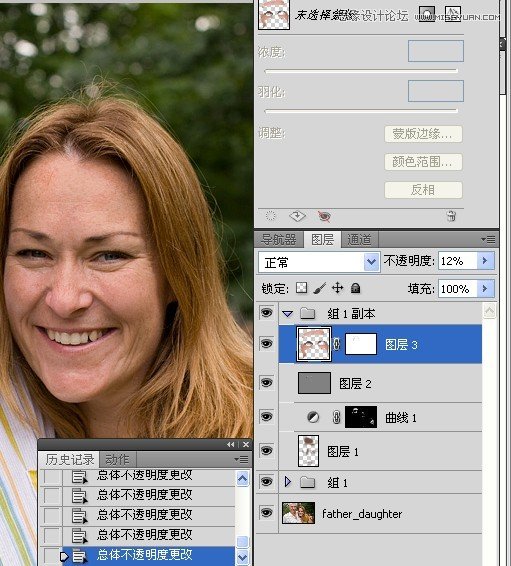
Task: Select the father_daughter layer thumbnail
Action: [x=298, y=513]
